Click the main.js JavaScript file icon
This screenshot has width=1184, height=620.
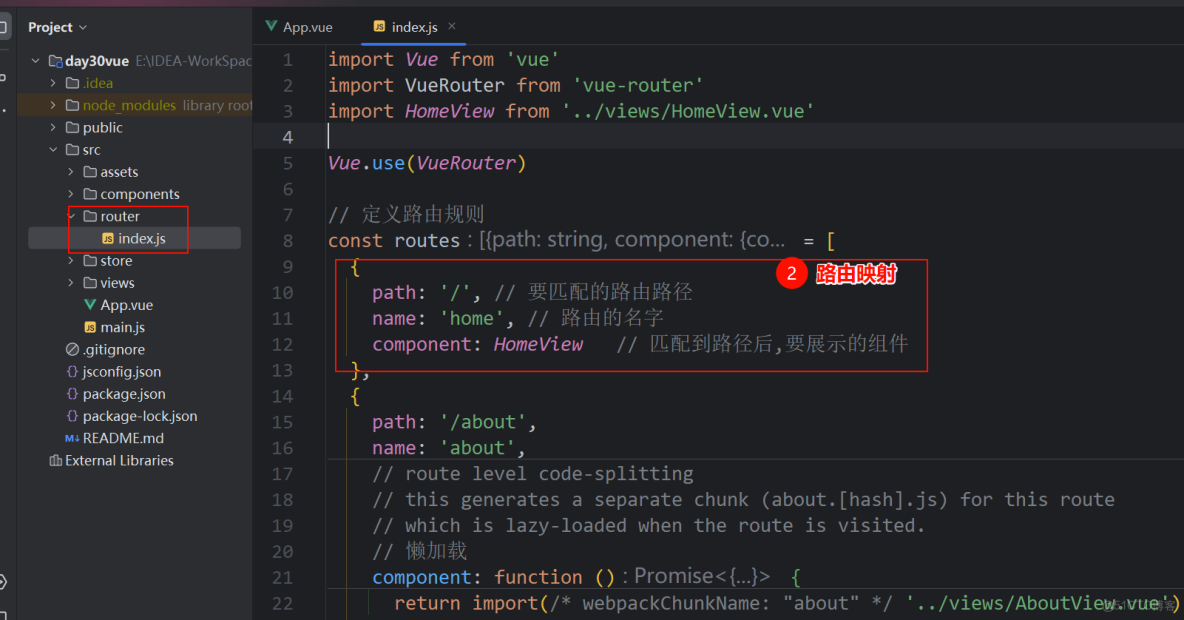coord(90,327)
